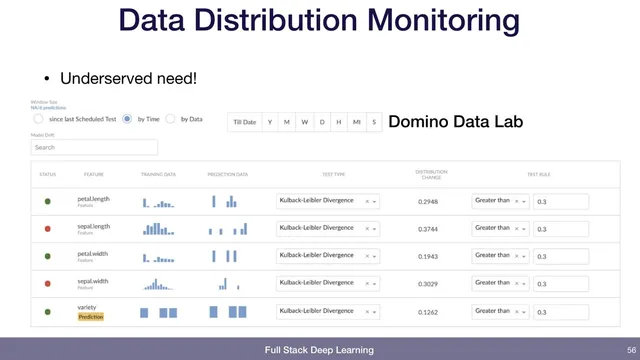Open 'Greater than' rule dropdown for sepal.length
The image size is (640, 360).
coord(500,229)
